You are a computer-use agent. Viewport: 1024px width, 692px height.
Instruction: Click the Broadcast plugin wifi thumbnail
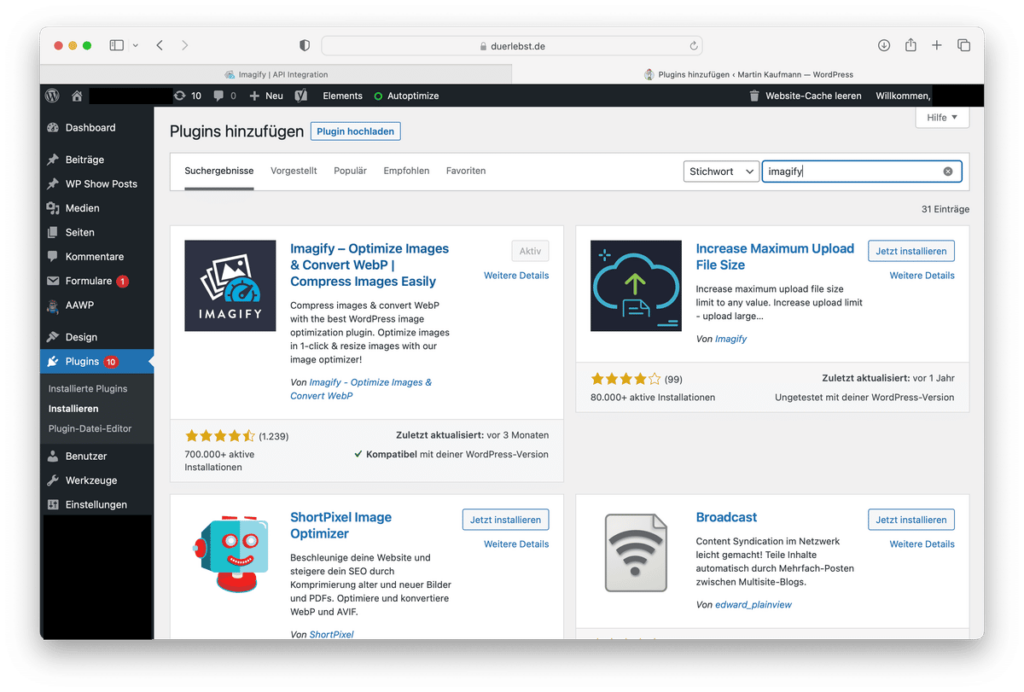(635, 553)
